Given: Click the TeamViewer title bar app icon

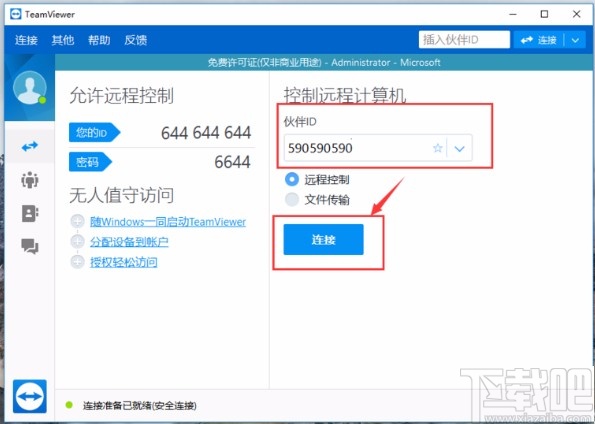Looking at the screenshot, I should click(x=16, y=14).
